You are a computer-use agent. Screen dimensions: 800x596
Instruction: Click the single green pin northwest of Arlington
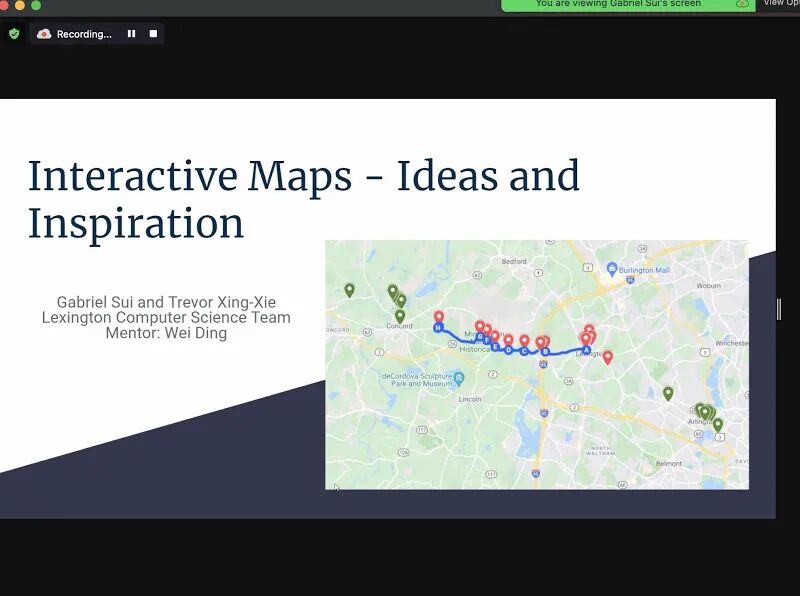click(668, 393)
